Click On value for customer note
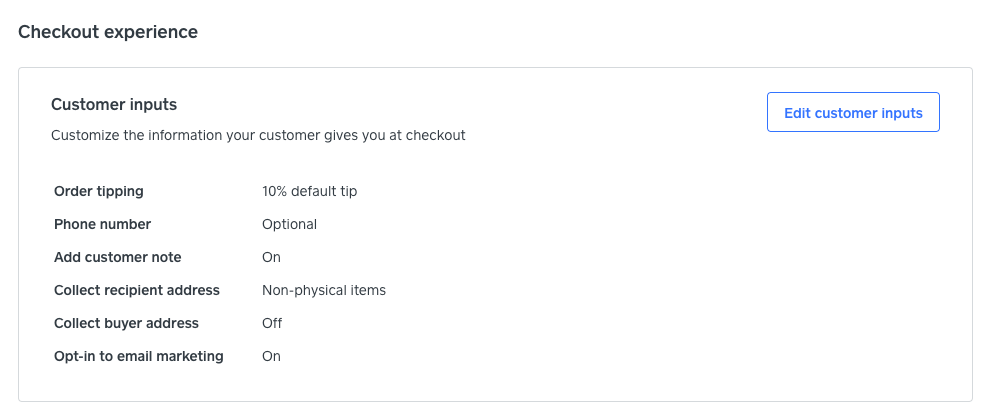This screenshot has width=999, height=420. [x=271, y=257]
